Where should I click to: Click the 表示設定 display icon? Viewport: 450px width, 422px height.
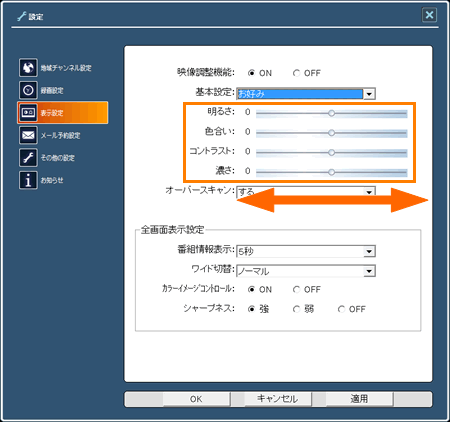pyautogui.click(x=28, y=113)
